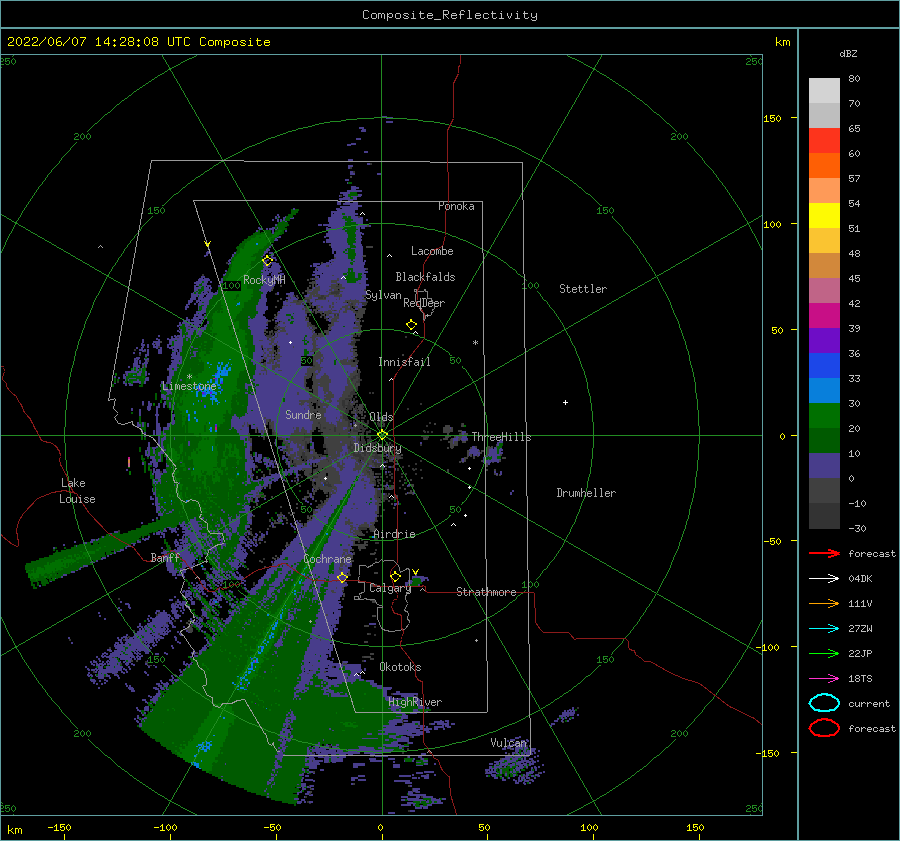Click the Calgary city label
Screen dimensions: 900x841
(390, 588)
